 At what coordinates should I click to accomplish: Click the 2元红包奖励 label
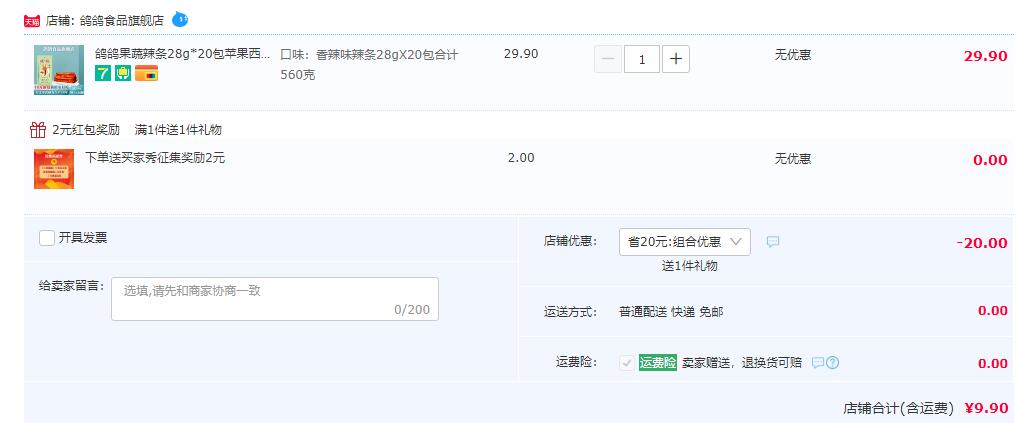point(86,130)
